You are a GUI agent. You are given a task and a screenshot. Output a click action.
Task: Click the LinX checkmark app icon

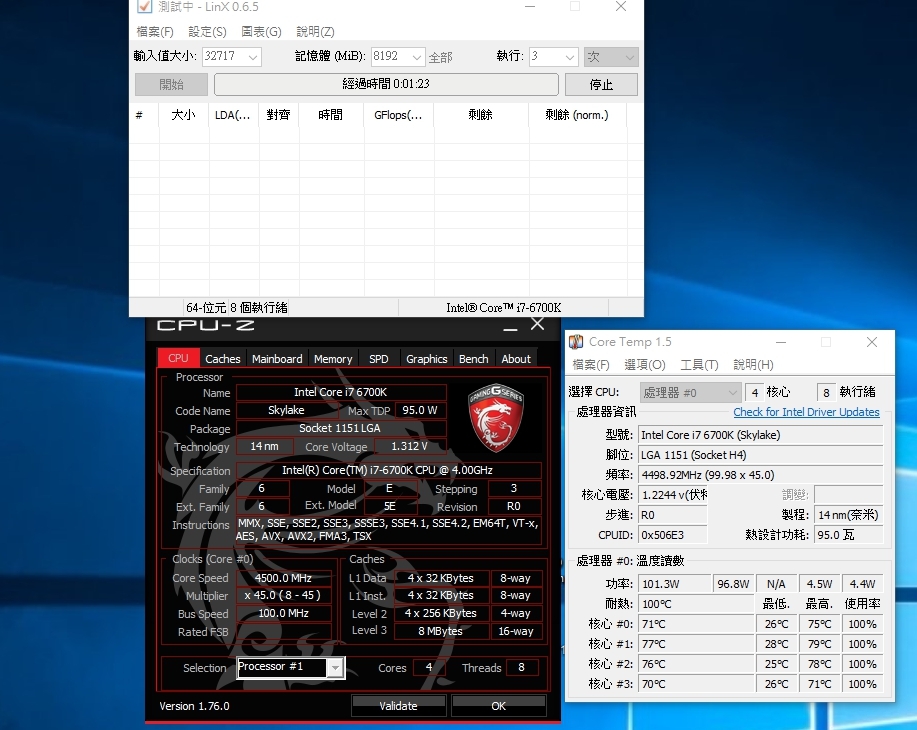pyautogui.click(x=144, y=6)
